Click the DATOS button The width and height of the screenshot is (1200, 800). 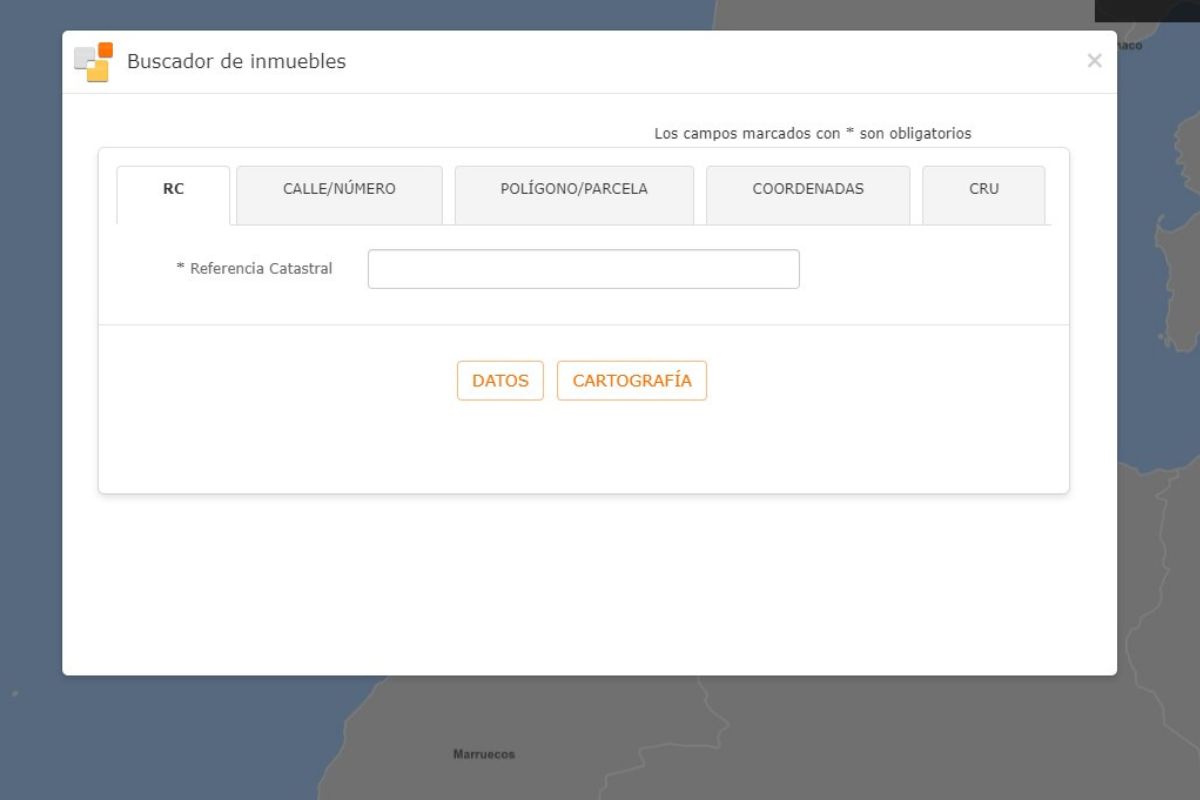point(500,380)
